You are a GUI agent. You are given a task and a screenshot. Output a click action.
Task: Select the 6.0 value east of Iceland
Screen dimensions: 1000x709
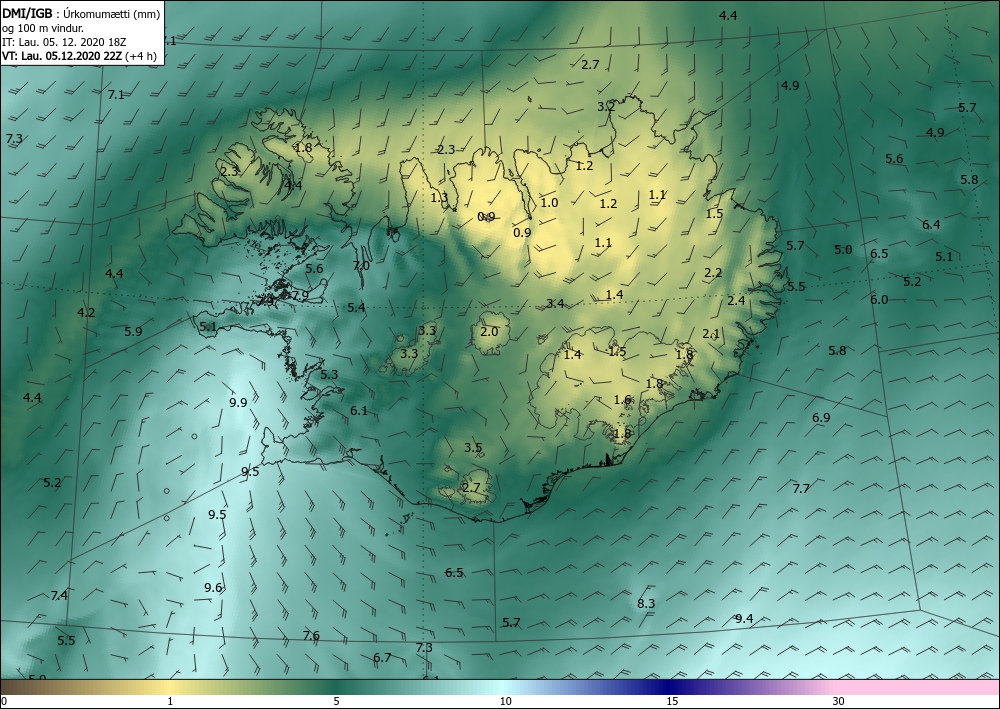tap(879, 300)
